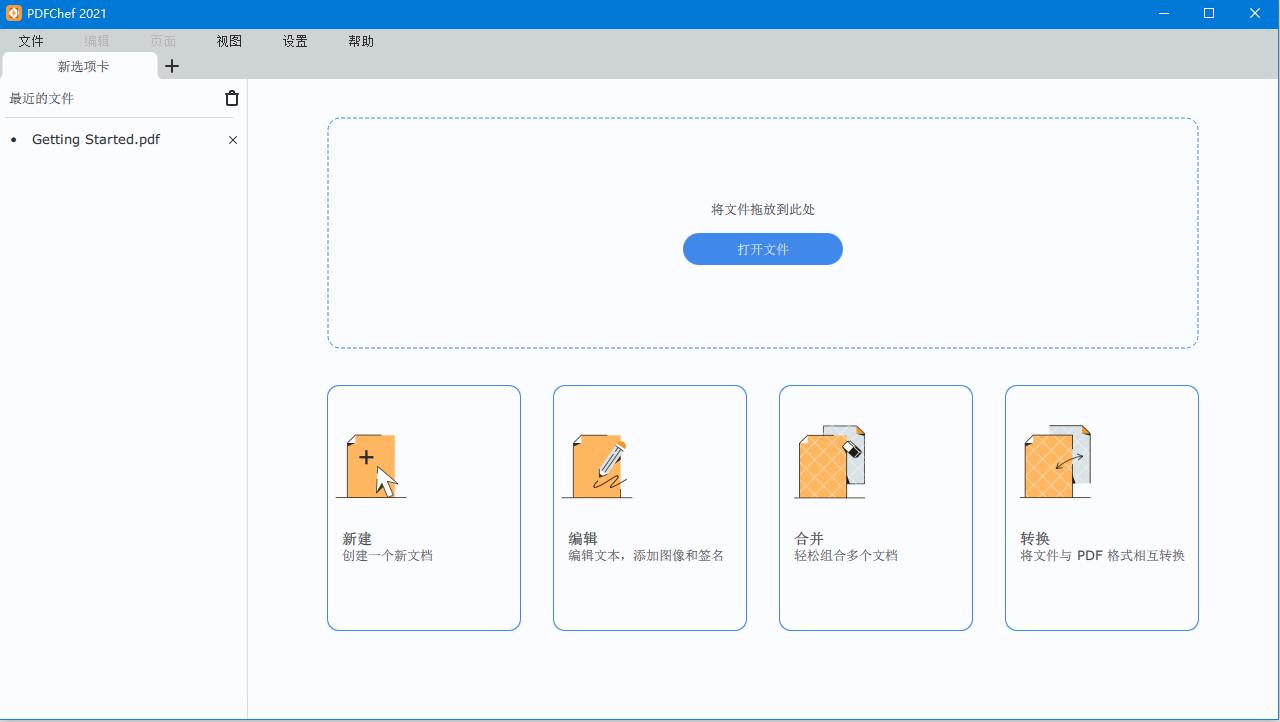Click the 页面 item in the menu bar

[x=163, y=41]
